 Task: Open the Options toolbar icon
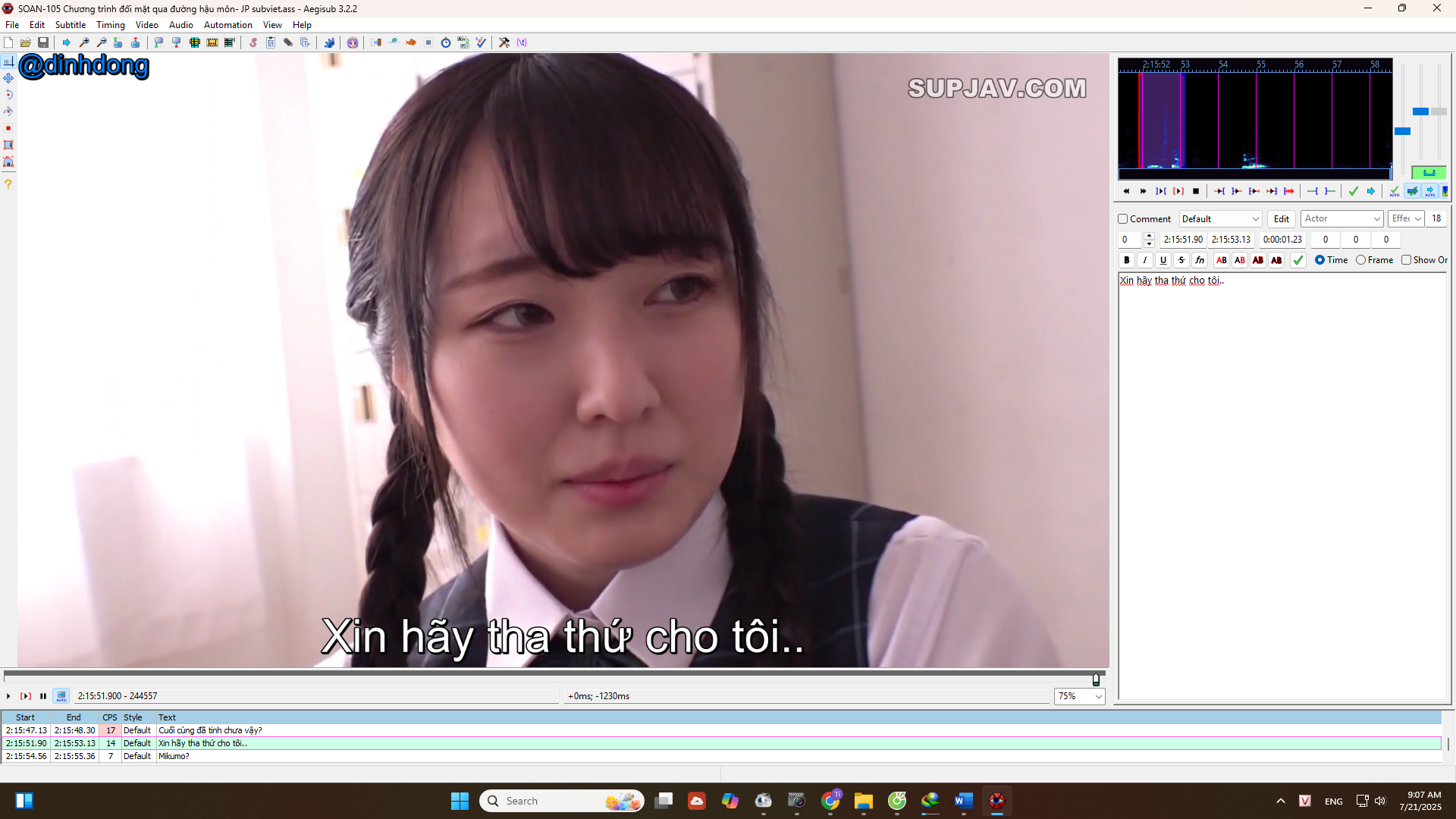504,42
